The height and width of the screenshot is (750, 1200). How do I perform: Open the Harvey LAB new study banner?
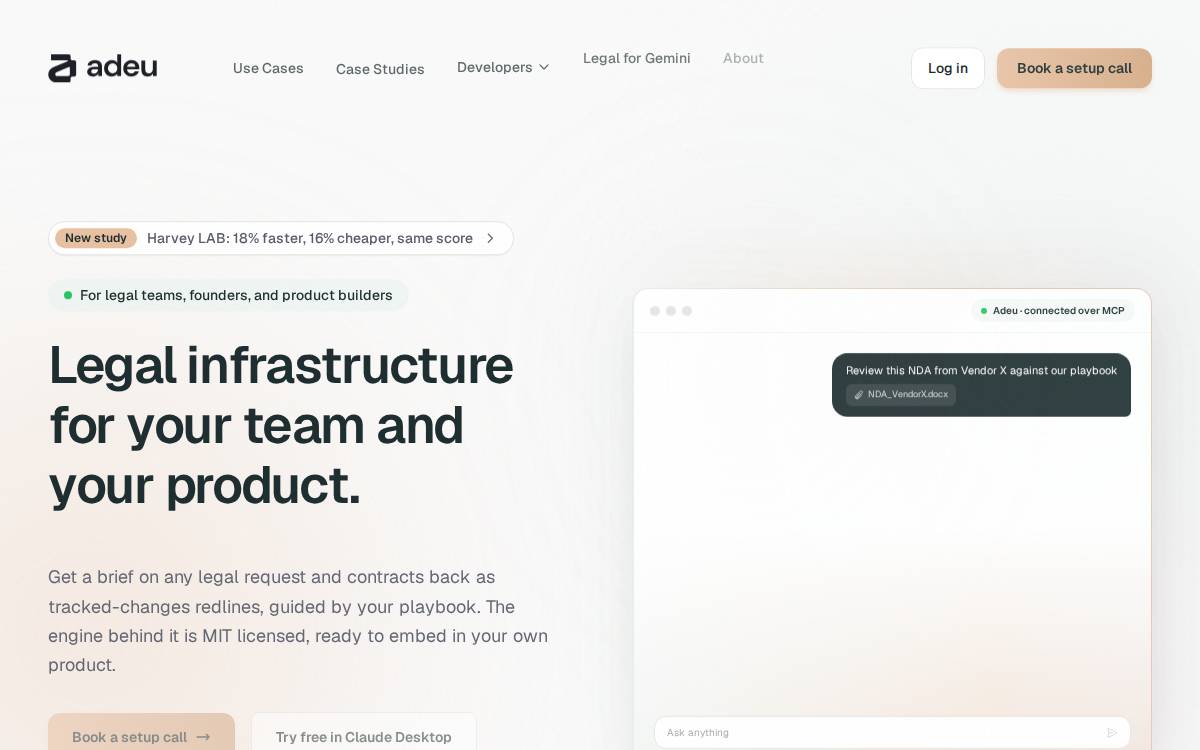tap(281, 238)
